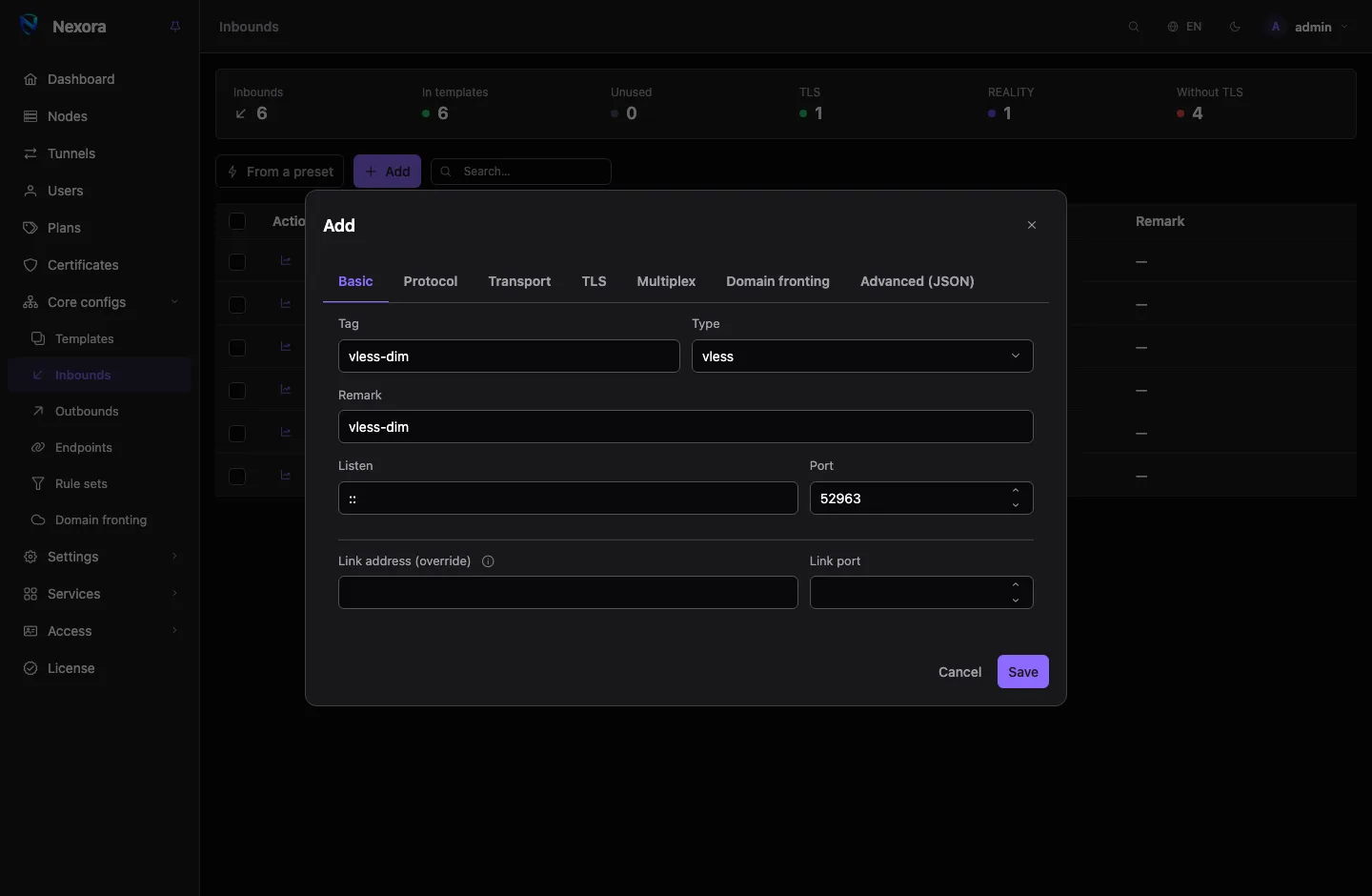Click the From a preset button
The image size is (1372, 896).
280,172
